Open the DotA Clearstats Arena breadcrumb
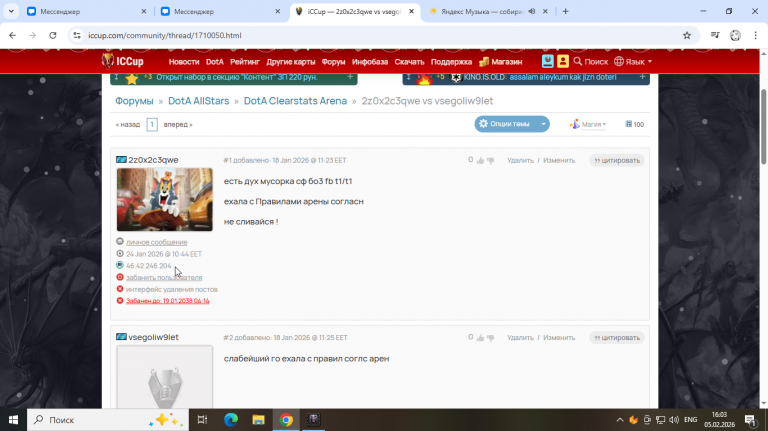The height and width of the screenshot is (431, 768). [295, 100]
